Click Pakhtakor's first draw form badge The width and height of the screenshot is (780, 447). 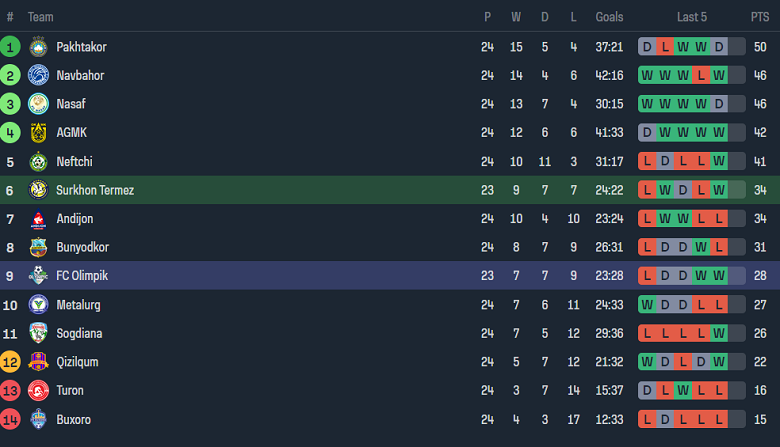(x=647, y=47)
